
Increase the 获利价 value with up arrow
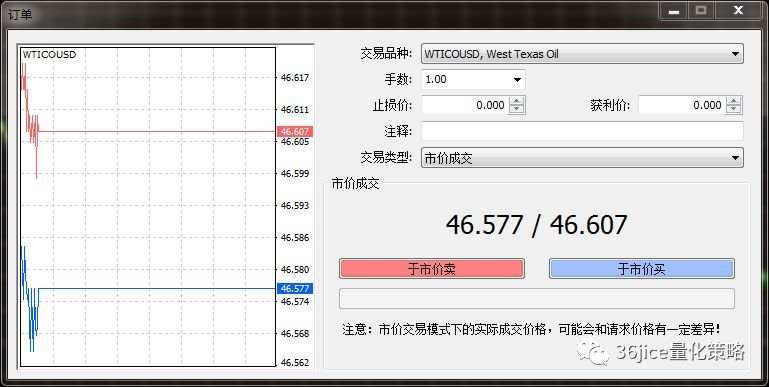pyautogui.click(x=733, y=101)
